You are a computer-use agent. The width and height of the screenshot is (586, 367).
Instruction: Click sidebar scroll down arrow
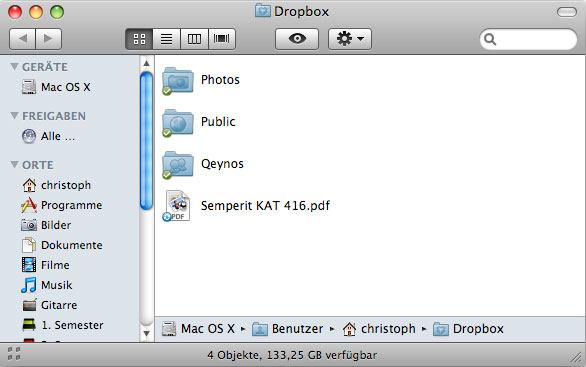pyautogui.click(x=146, y=333)
